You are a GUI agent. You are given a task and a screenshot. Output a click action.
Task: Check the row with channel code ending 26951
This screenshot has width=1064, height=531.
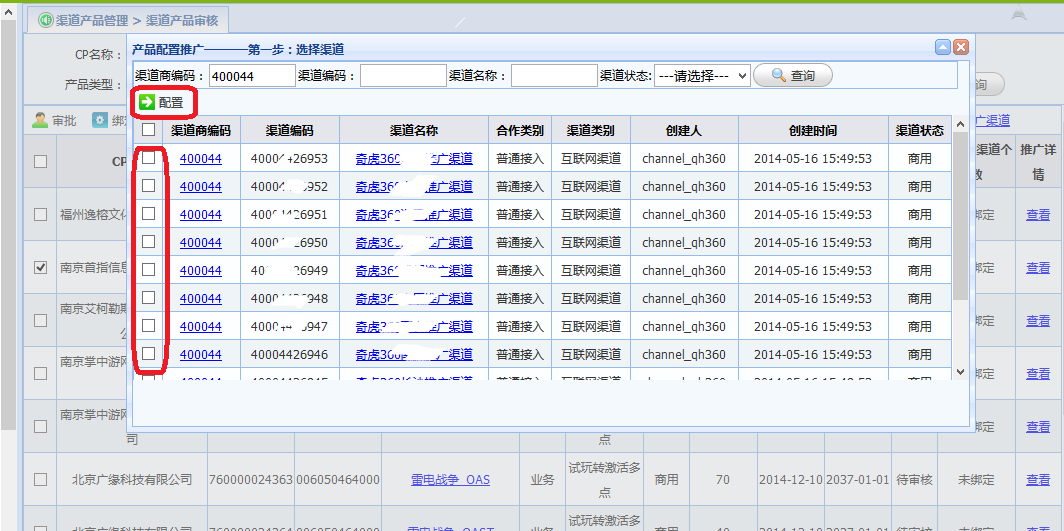(149, 214)
